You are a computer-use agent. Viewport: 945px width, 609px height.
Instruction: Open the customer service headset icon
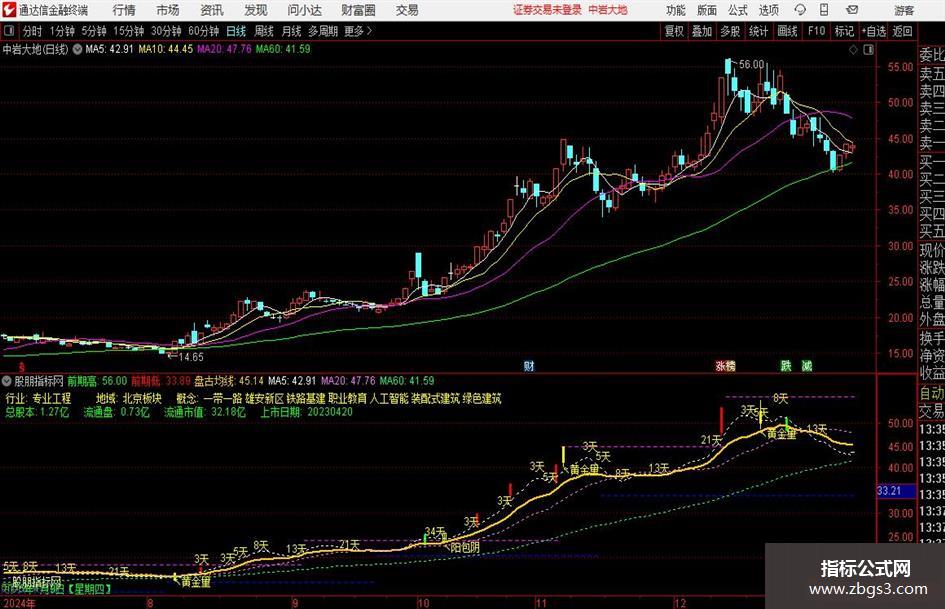point(800,10)
